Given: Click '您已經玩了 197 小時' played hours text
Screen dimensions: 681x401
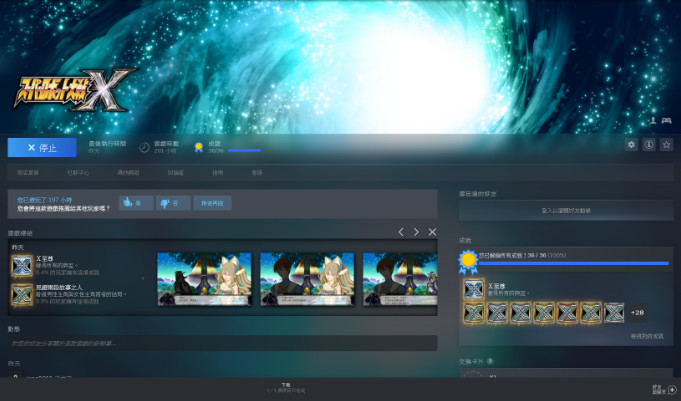Looking at the screenshot, I should point(44,200).
